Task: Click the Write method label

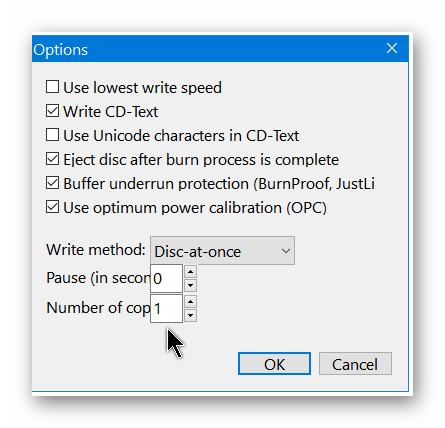Action: click(x=96, y=250)
